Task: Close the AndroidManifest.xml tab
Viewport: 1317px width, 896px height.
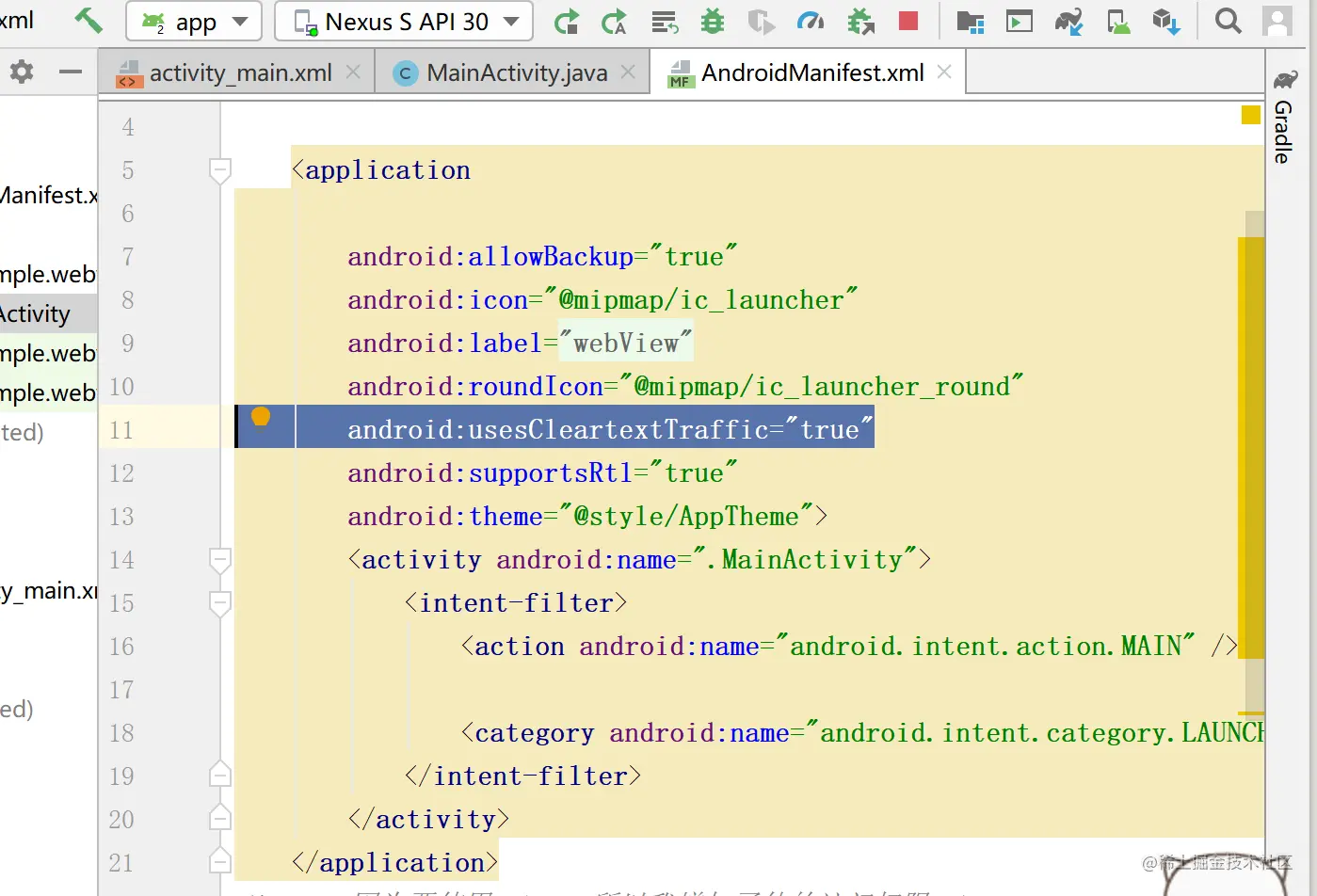Action: coord(945,72)
